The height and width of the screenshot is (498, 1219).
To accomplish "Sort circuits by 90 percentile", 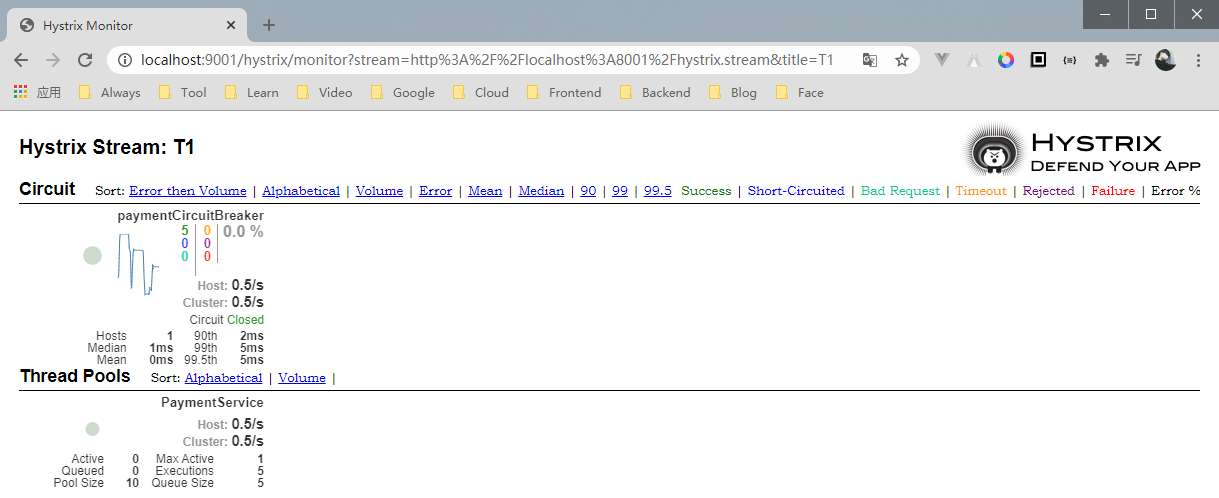I will 588,191.
